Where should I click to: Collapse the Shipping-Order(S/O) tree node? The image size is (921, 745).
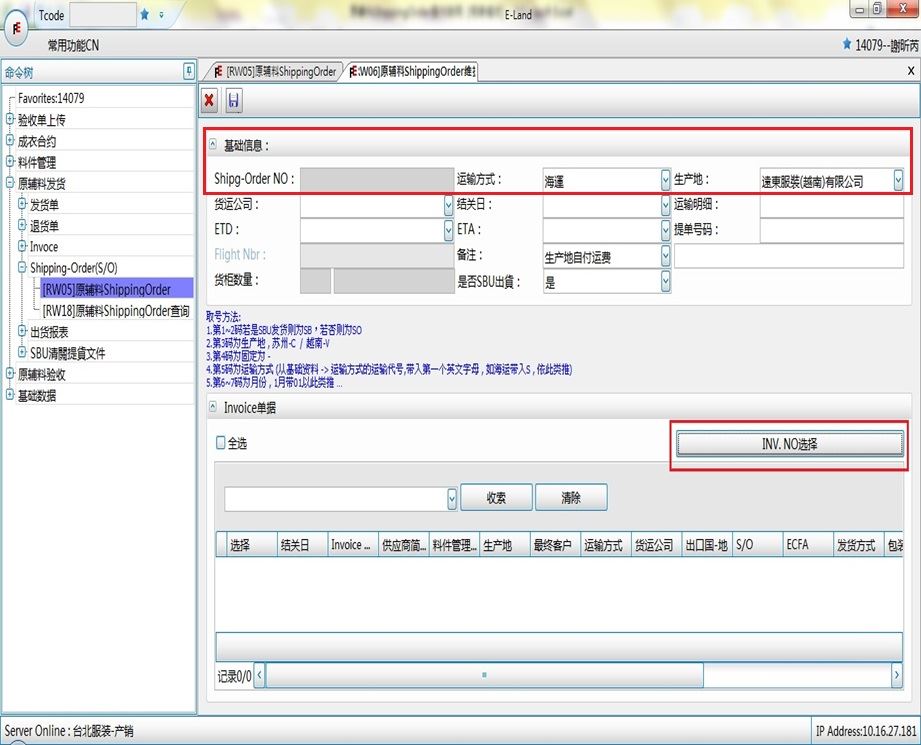(x=22, y=268)
